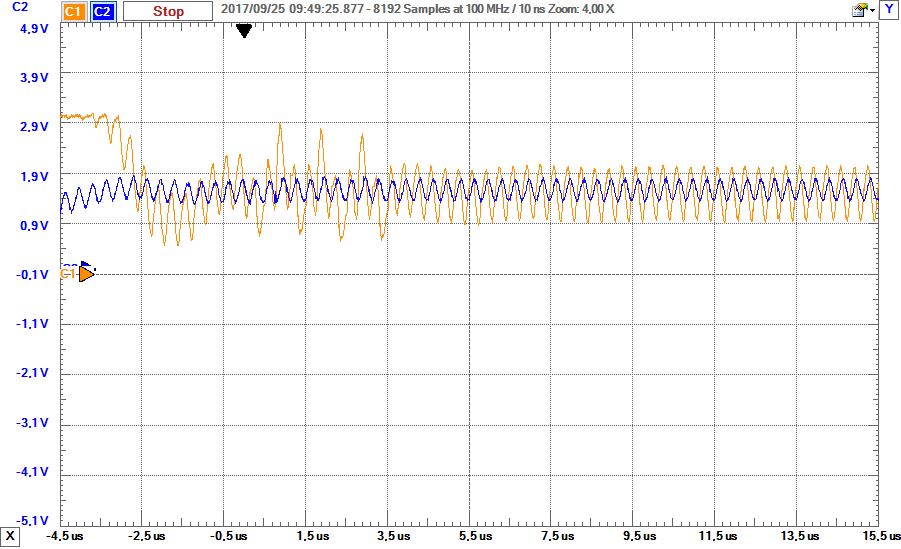
Task: Click the -4.5 us time axis label
Action: point(64,536)
